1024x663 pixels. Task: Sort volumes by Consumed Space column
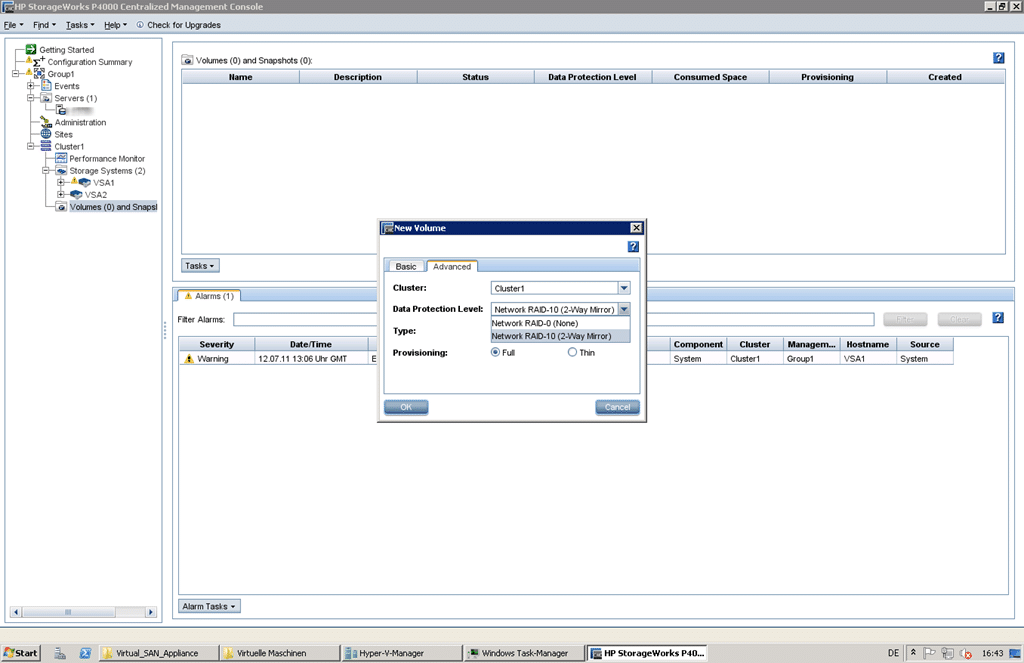pyautogui.click(x=711, y=77)
